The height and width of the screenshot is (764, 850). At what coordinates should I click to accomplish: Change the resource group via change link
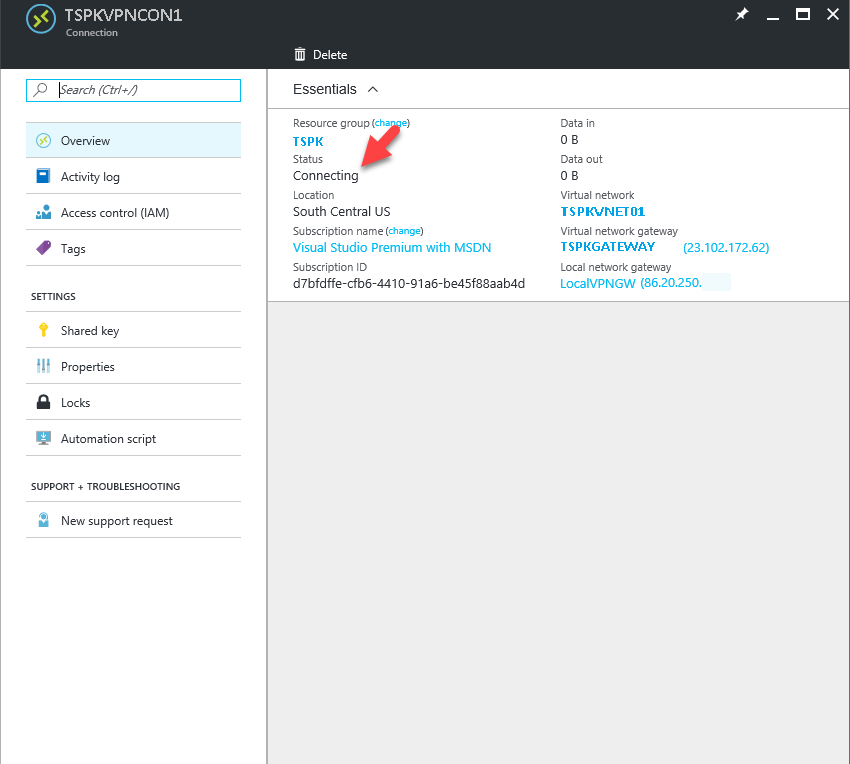(391, 123)
